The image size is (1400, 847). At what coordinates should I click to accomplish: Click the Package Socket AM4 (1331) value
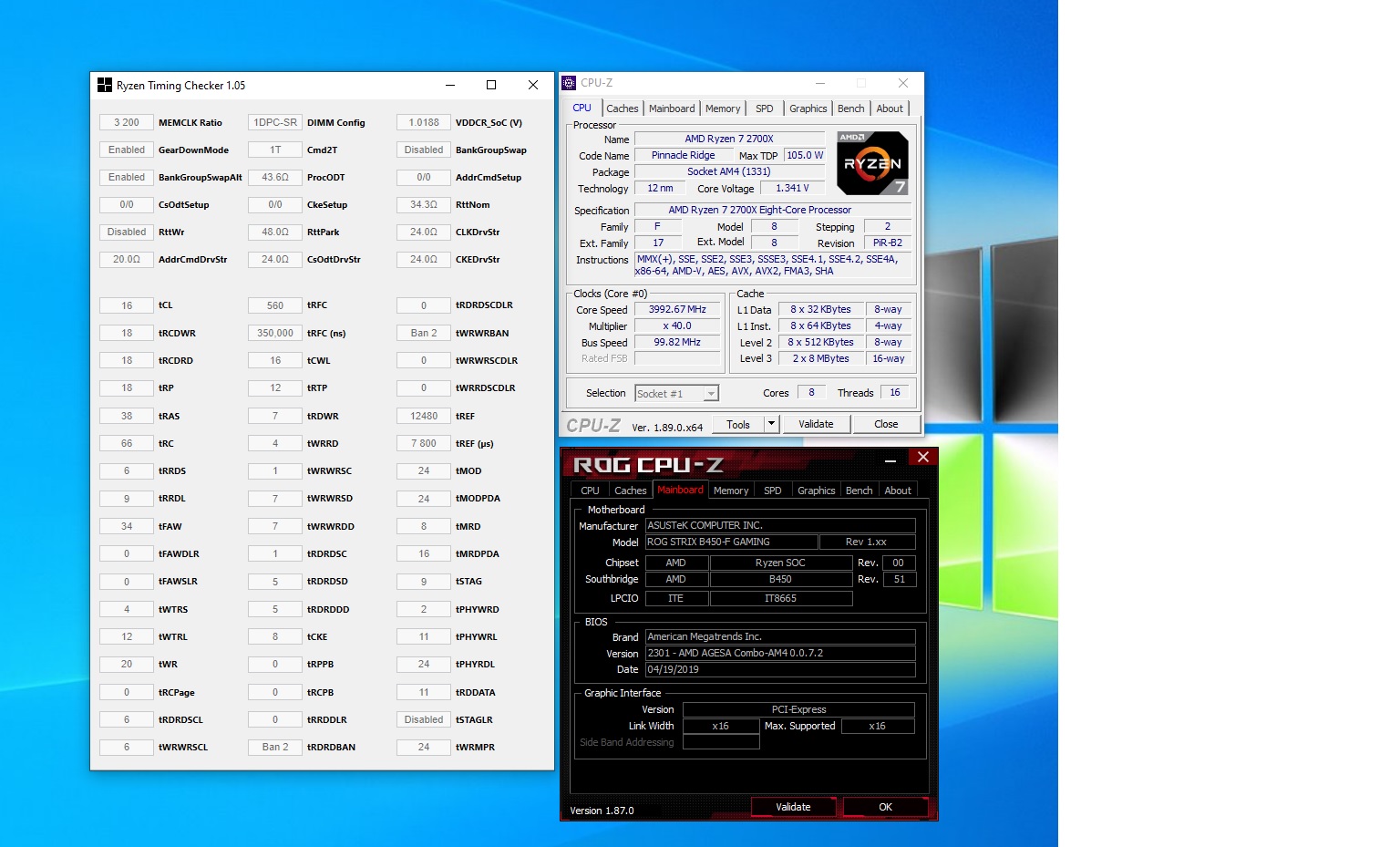[x=729, y=172]
